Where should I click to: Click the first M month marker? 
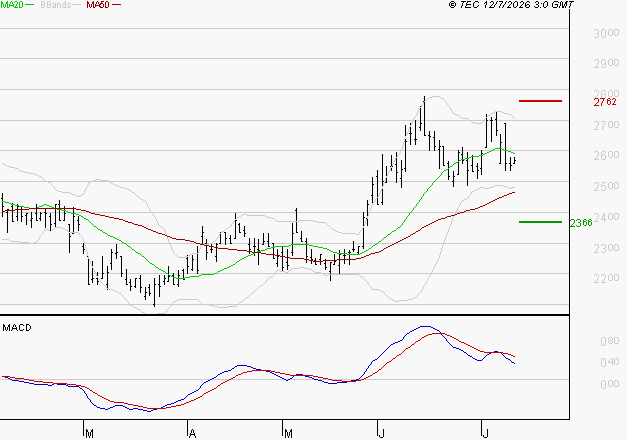tap(89, 433)
